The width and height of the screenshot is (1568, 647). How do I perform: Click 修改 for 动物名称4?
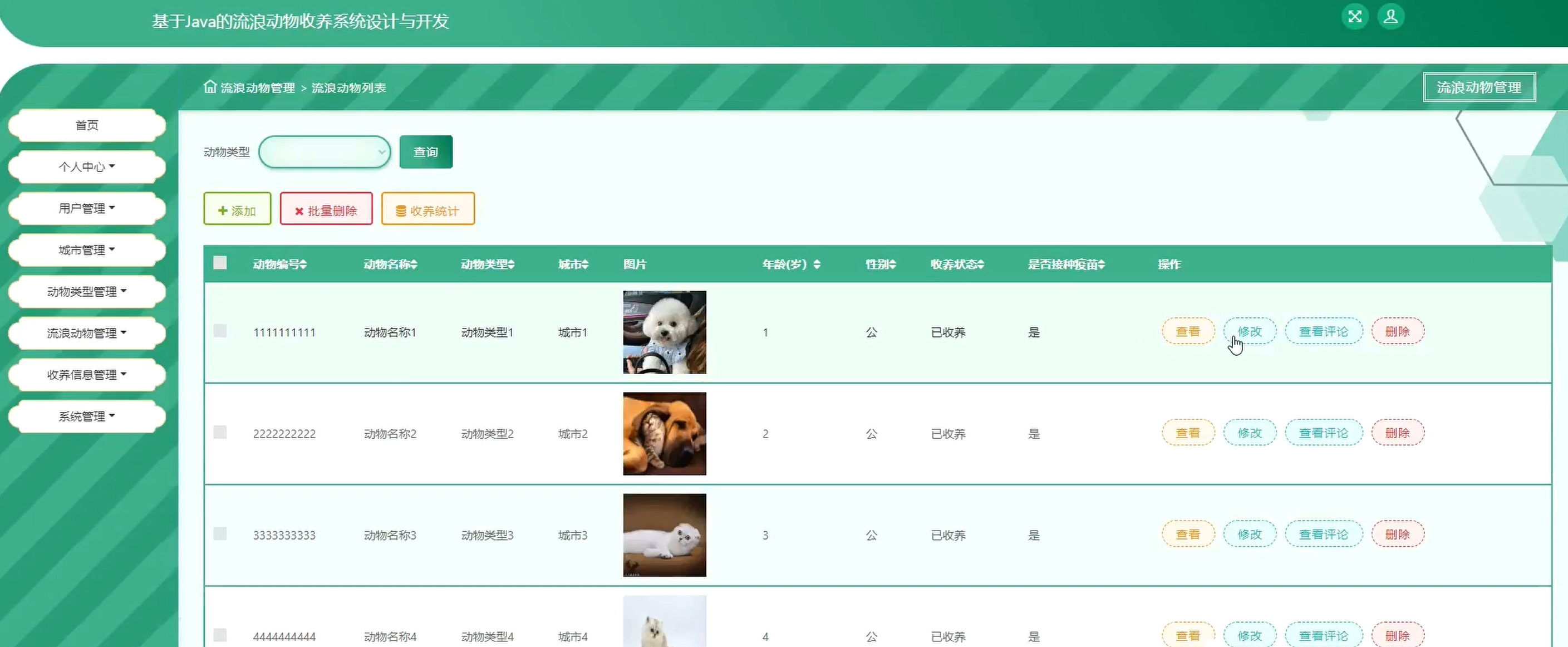(1250, 635)
